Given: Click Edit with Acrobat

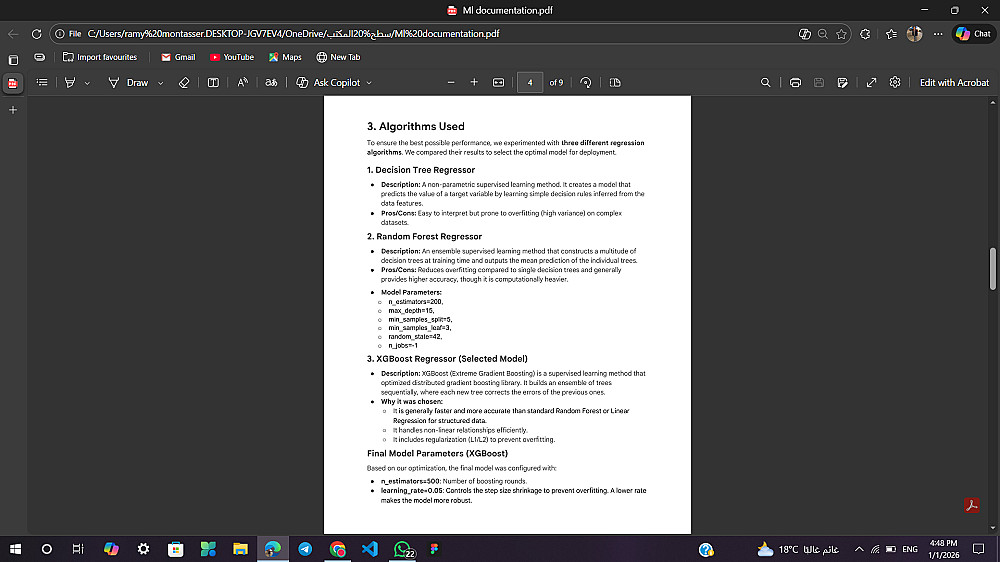Looking at the screenshot, I should click(954, 82).
